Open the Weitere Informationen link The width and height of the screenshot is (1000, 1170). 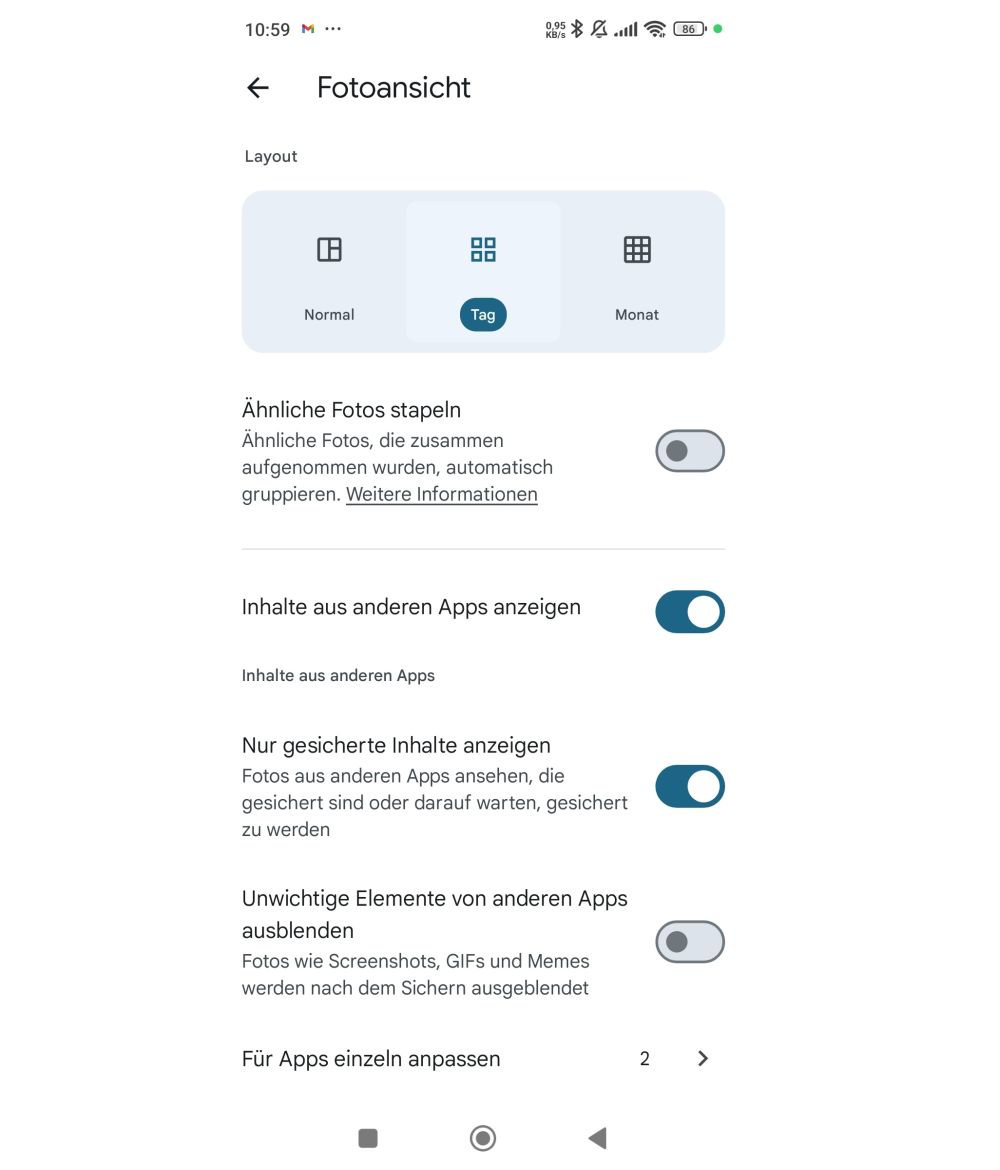pyautogui.click(x=442, y=495)
